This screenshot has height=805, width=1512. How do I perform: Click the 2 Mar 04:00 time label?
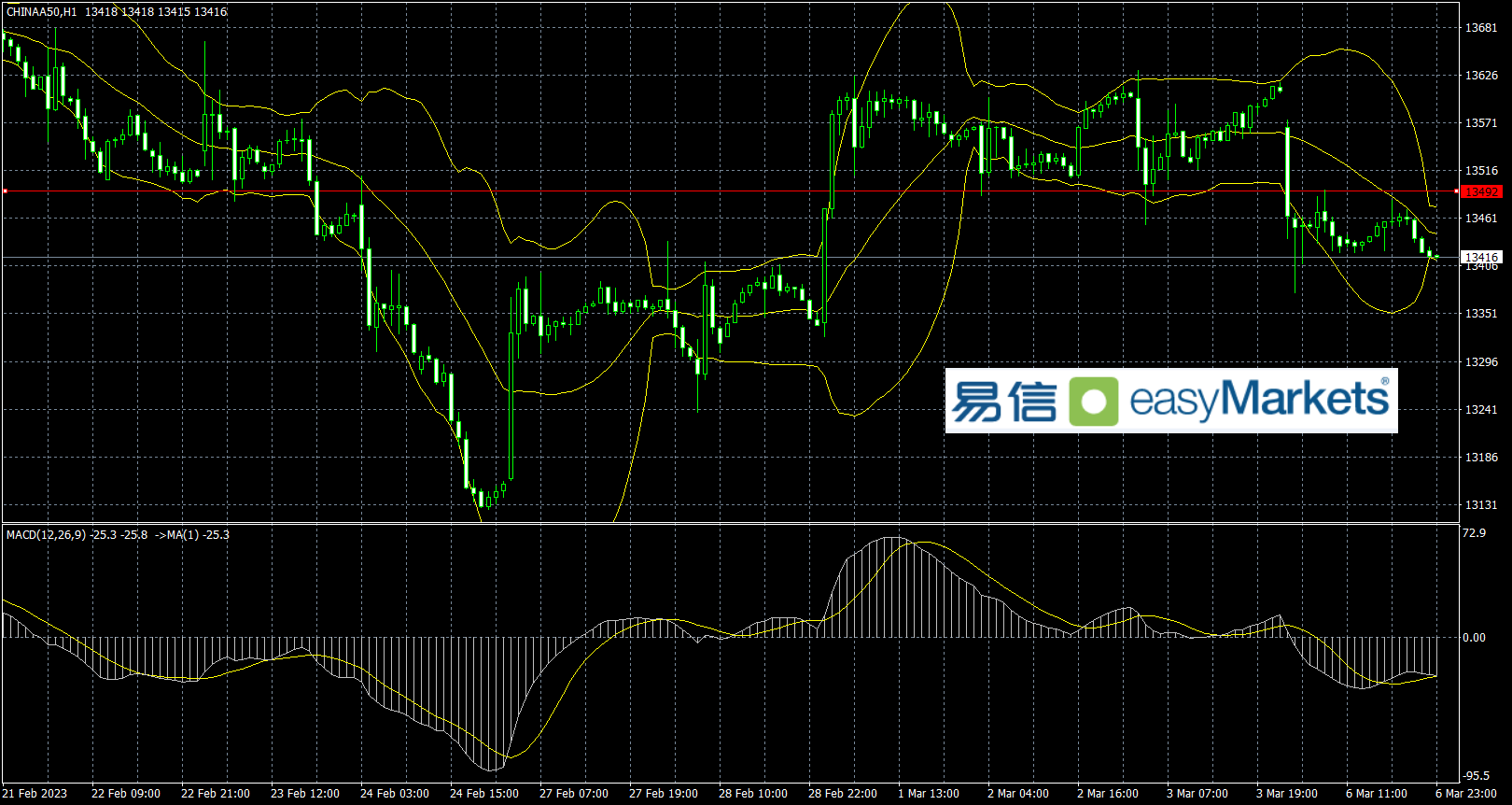point(1018,794)
